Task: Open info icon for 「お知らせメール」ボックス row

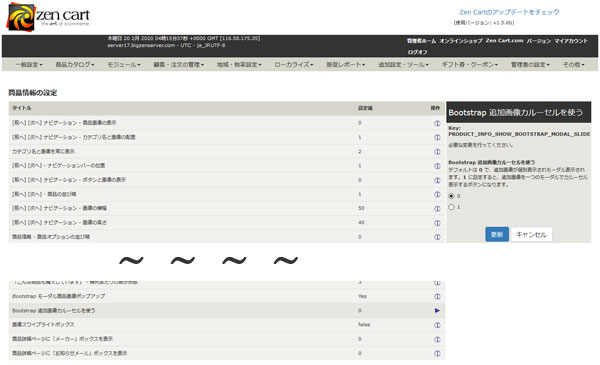Action: pyautogui.click(x=437, y=354)
